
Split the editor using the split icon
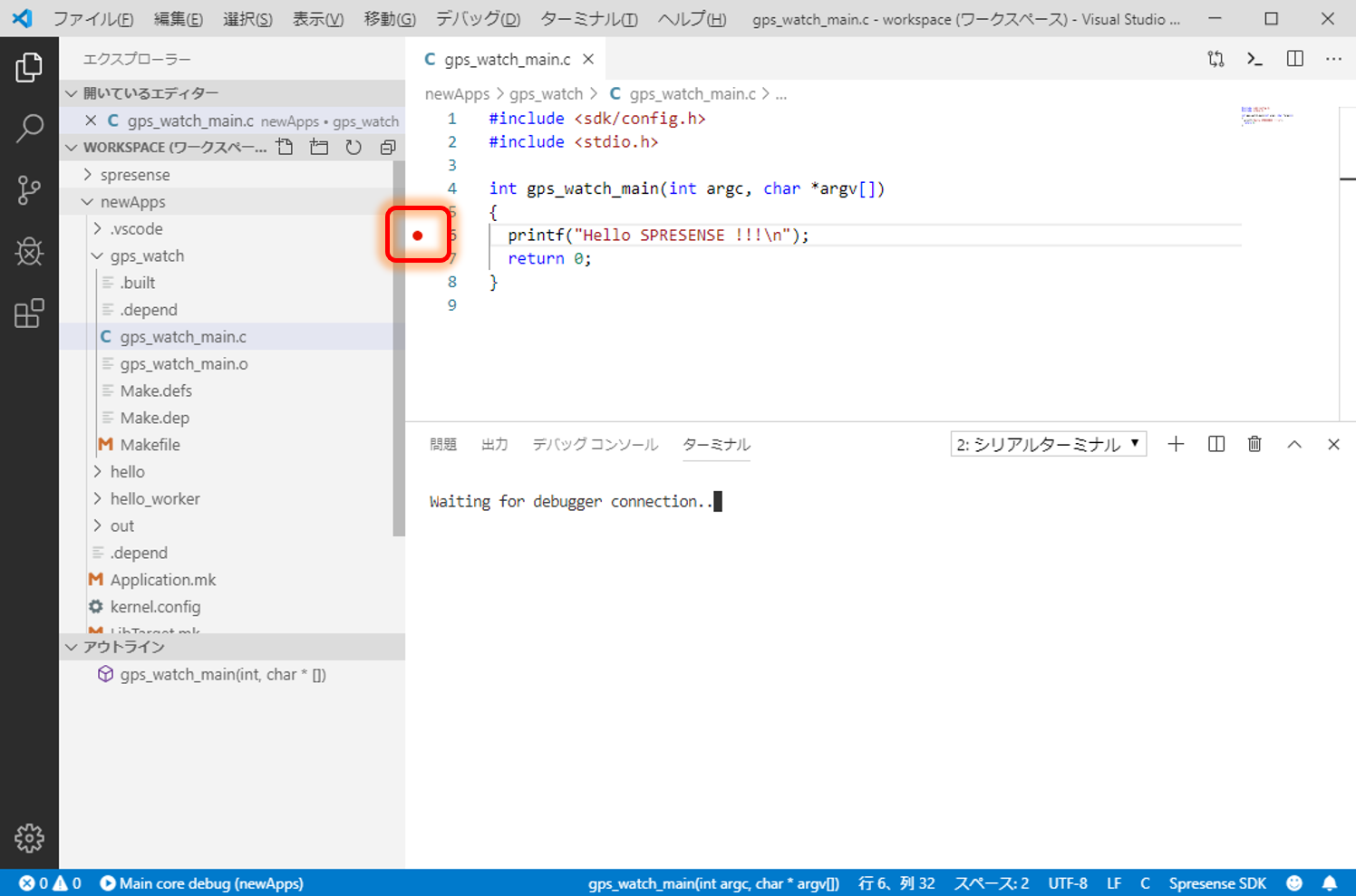1295,59
